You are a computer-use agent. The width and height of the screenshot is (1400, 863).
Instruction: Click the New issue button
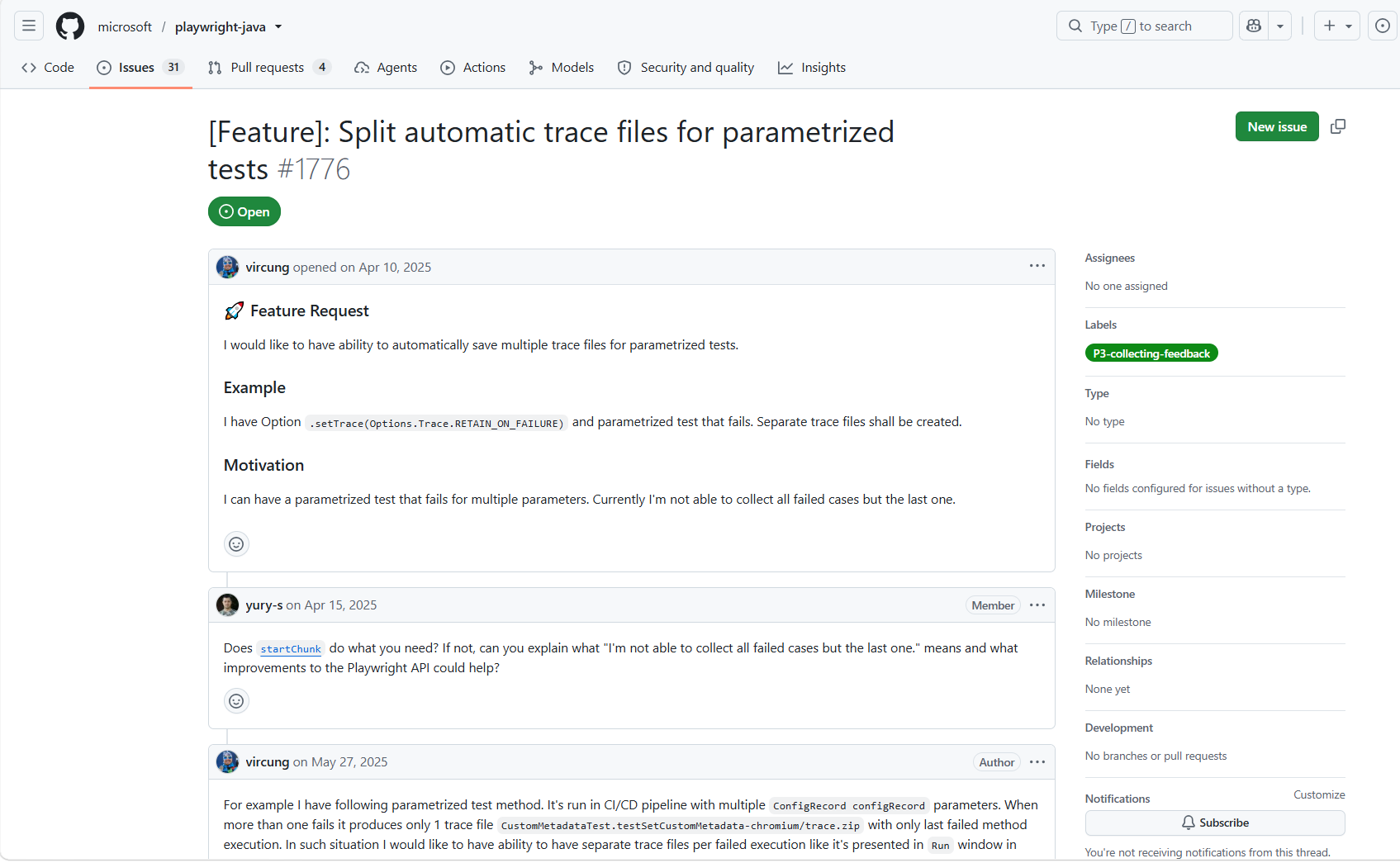tap(1277, 126)
